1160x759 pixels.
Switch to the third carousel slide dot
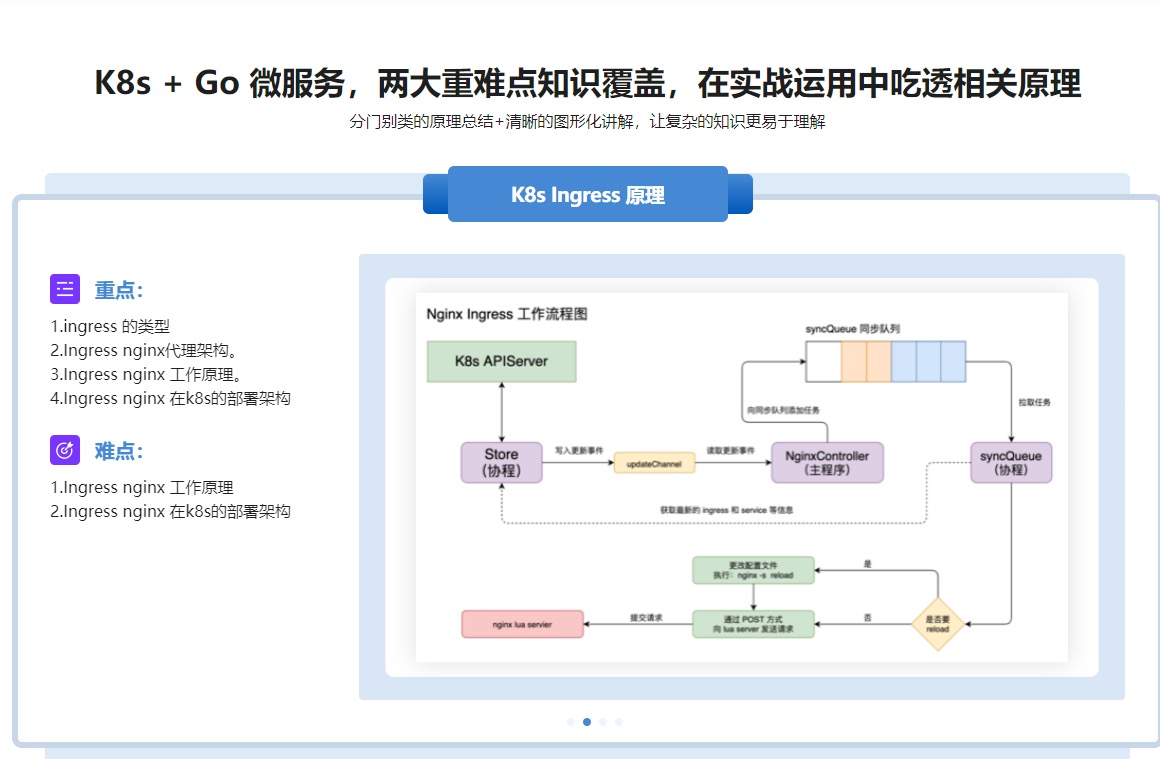click(x=603, y=721)
